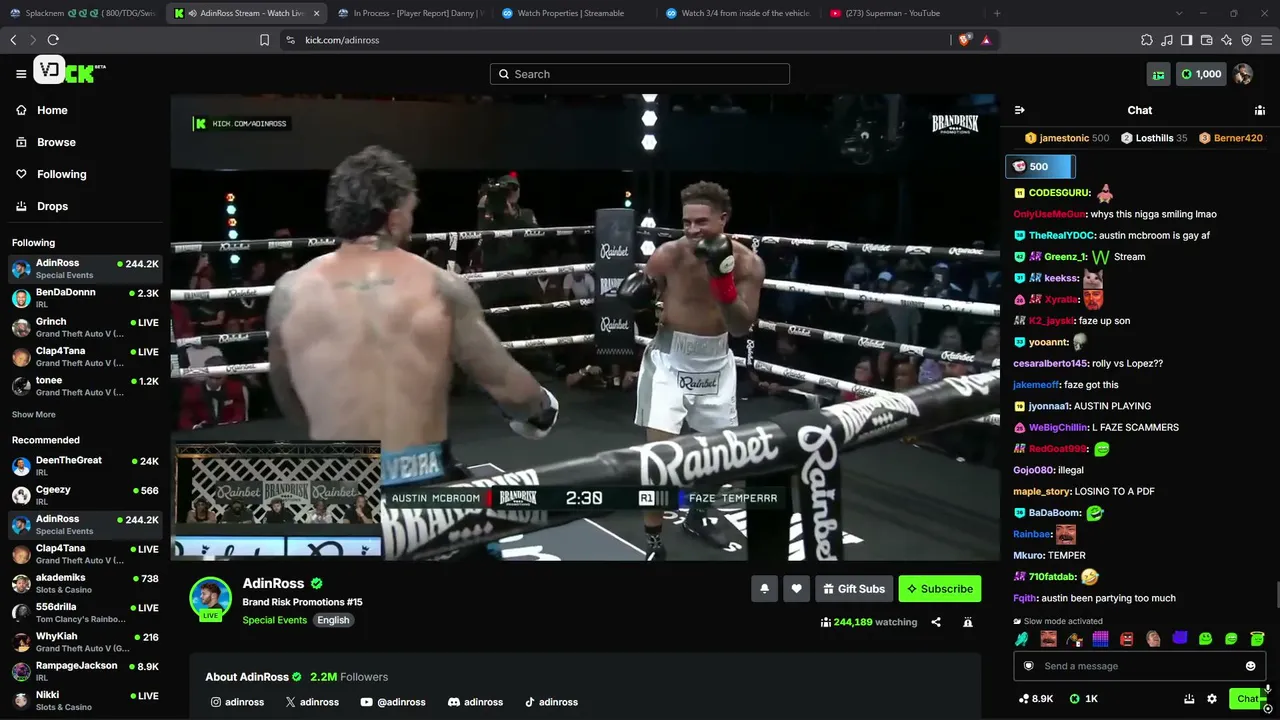Viewport: 1280px width, 720px height.
Task: Open akademiks recommended channel
Action: tap(85, 583)
